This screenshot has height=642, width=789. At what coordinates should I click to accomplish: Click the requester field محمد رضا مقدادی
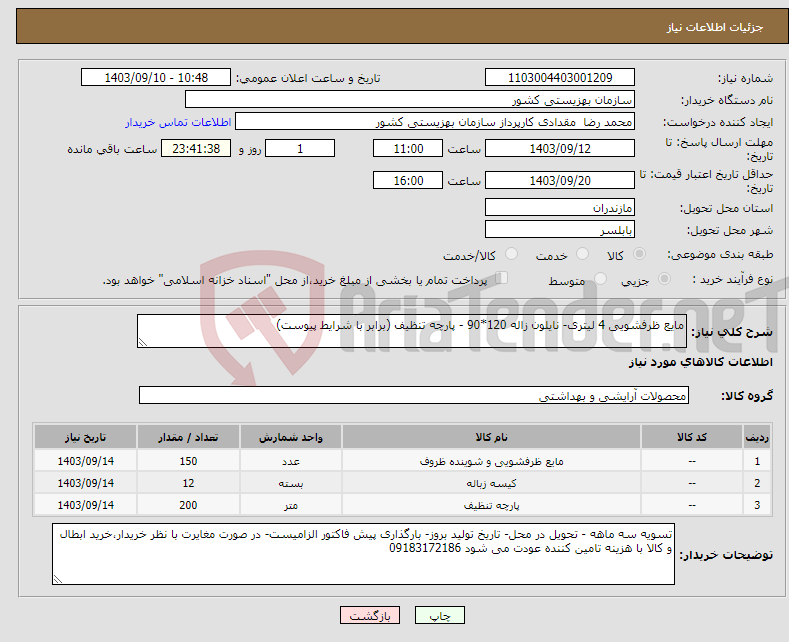pos(435,122)
